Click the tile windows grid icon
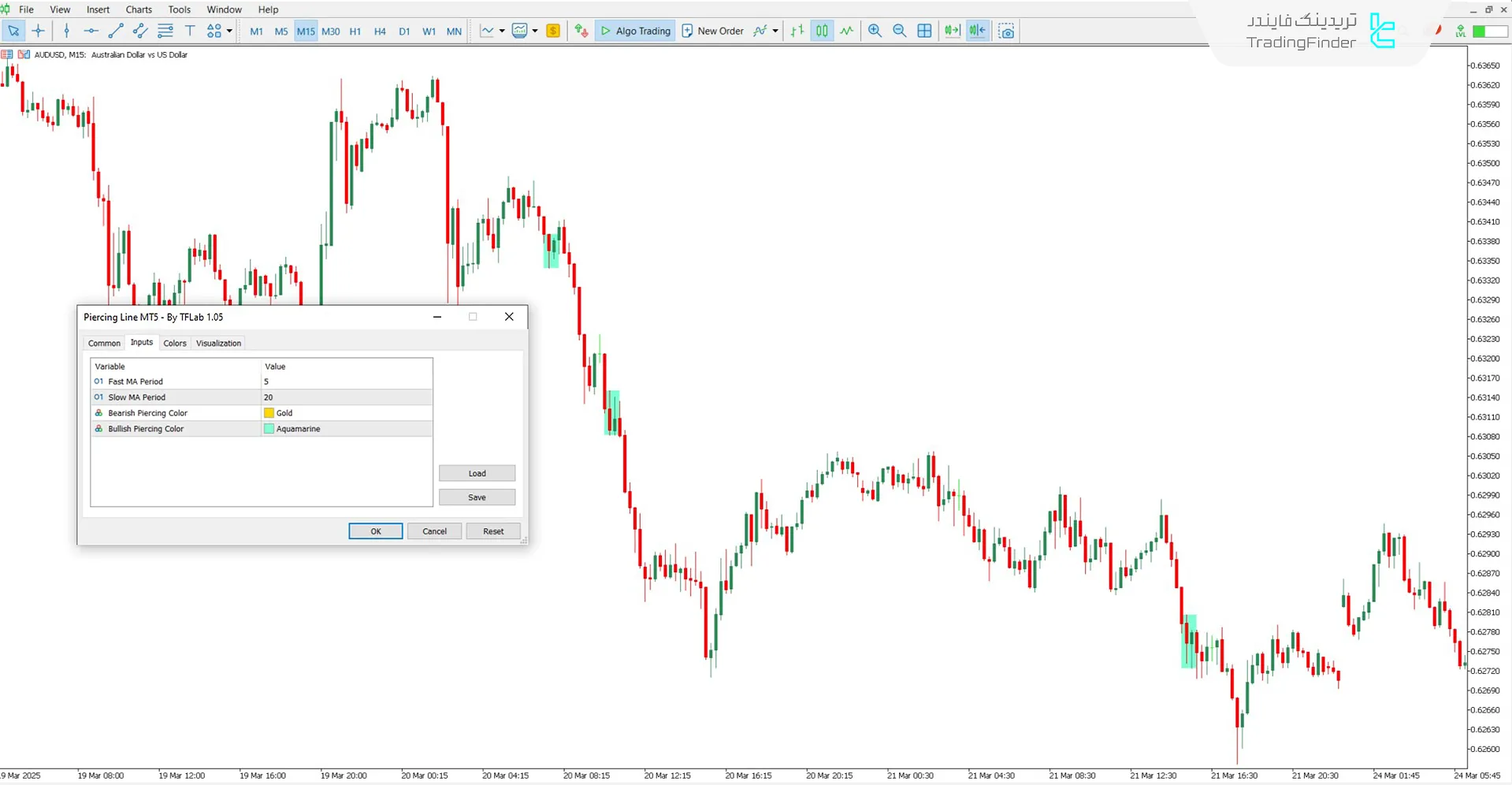Screen dimensions: 1512x785 click(x=924, y=31)
